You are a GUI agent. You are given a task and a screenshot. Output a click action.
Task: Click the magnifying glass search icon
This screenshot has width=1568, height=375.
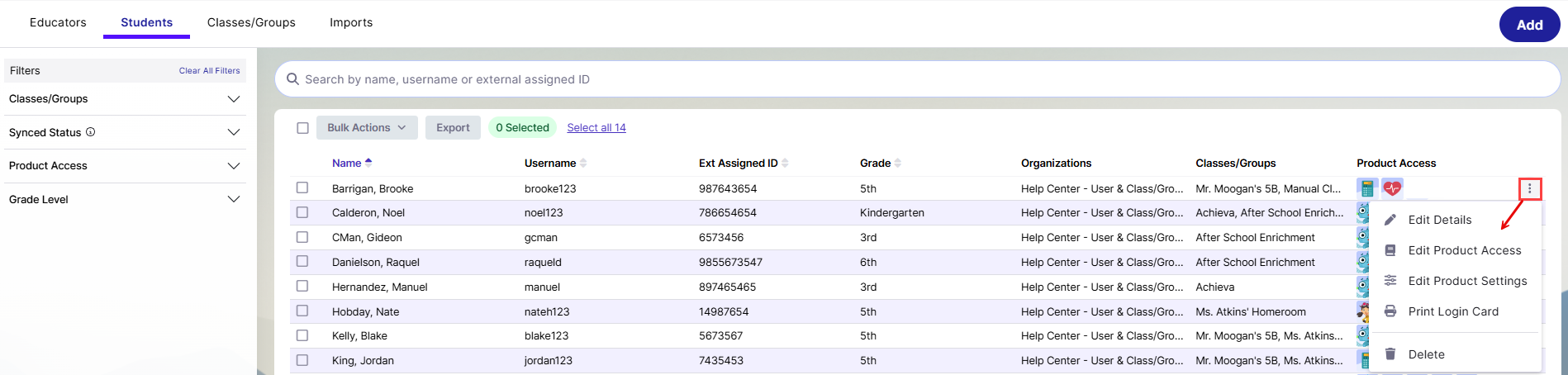pos(292,79)
